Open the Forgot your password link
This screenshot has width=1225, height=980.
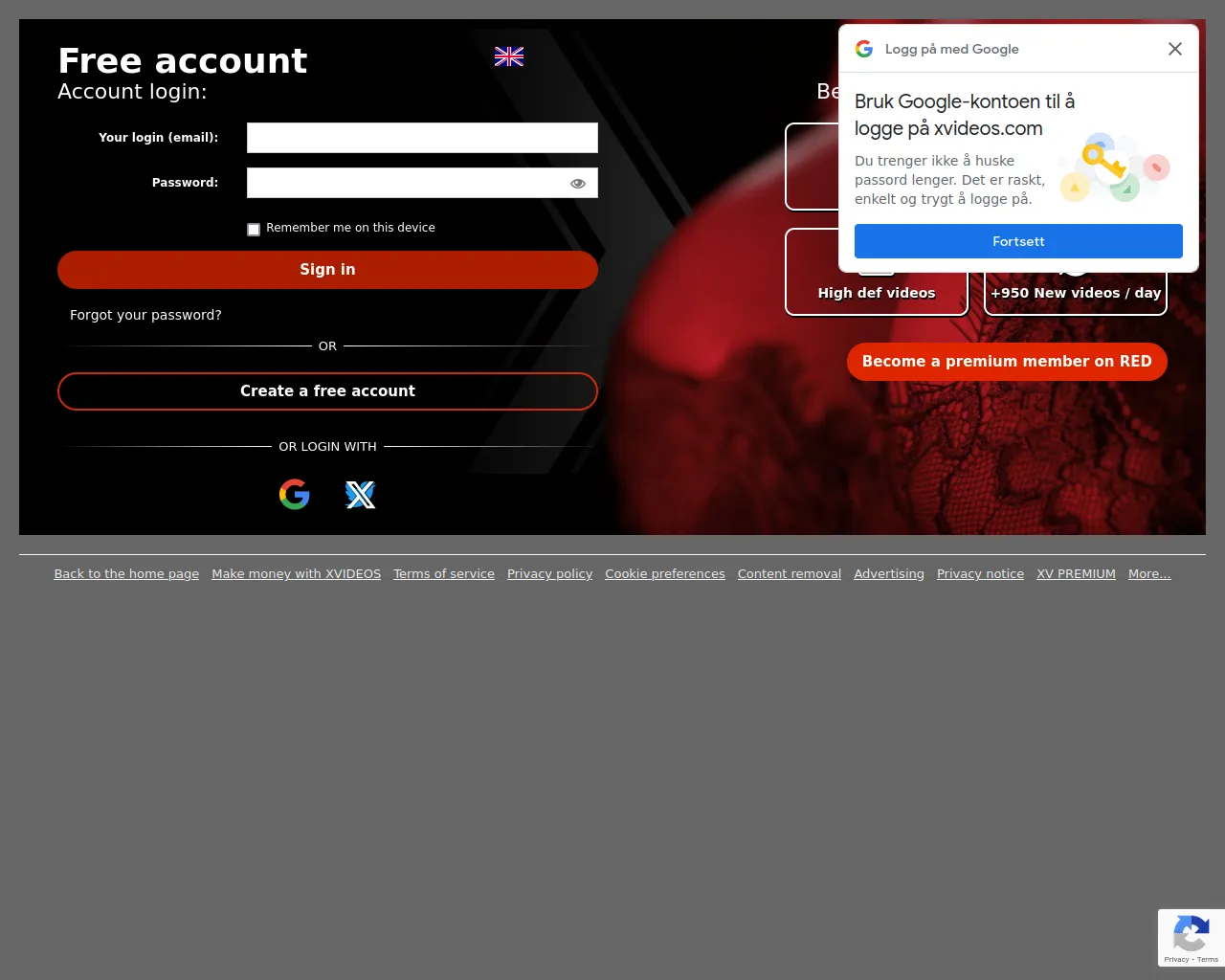click(145, 315)
